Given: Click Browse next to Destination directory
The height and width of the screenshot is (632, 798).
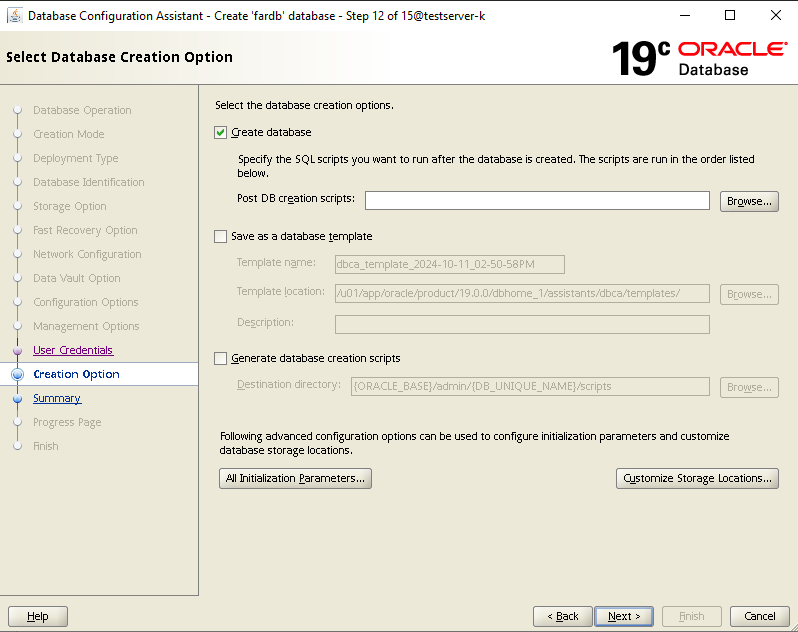Looking at the screenshot, I should point(749,387).
